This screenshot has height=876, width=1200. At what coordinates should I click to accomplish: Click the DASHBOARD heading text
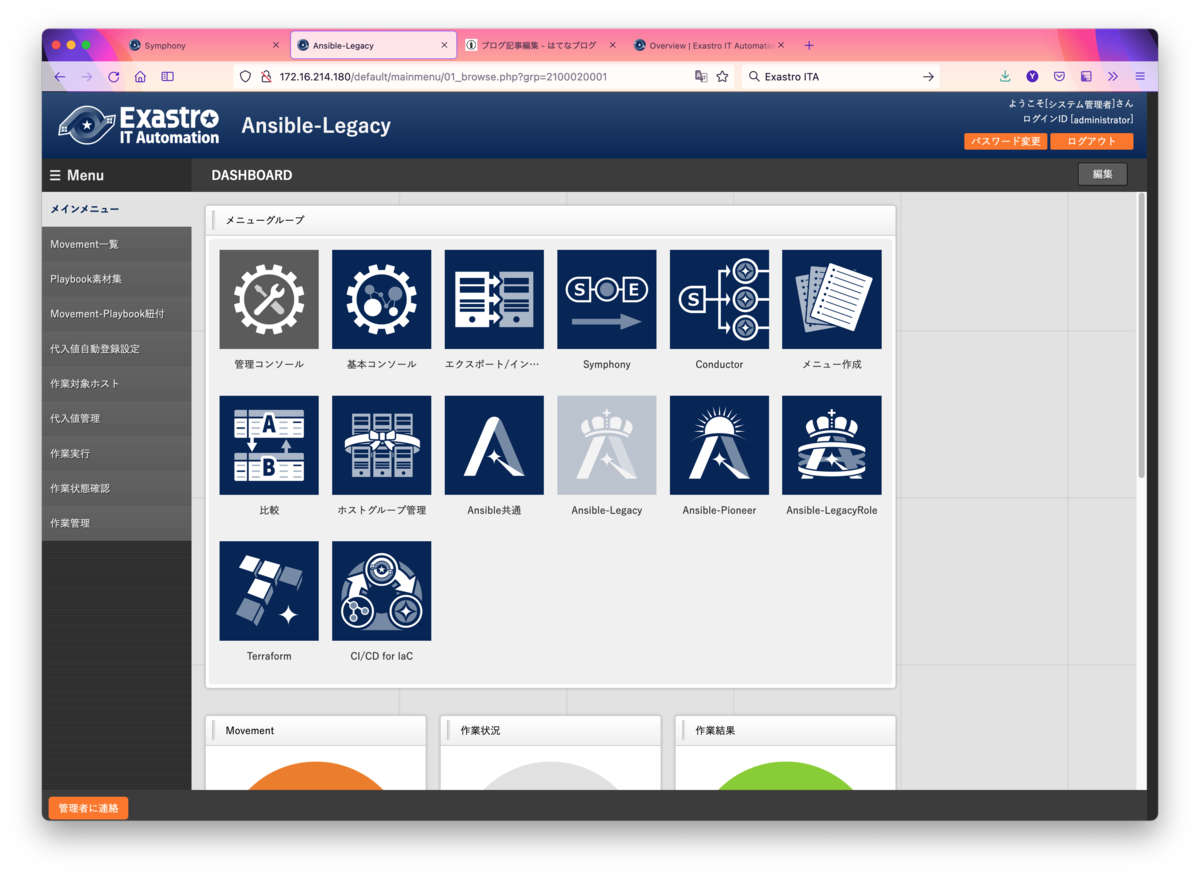(x=252, y=175)
